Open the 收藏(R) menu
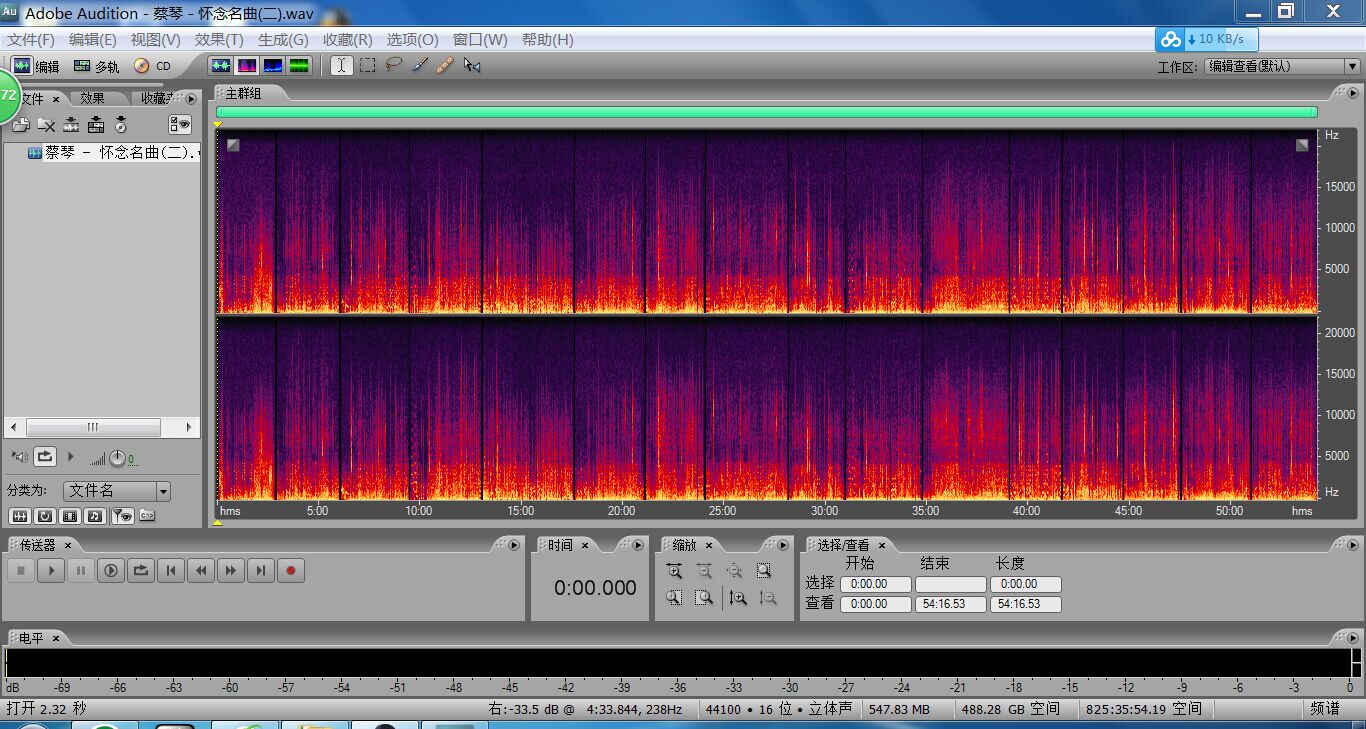Image resolution: width=1366 pixels, height=729 pixels. [x=347, y=40]
